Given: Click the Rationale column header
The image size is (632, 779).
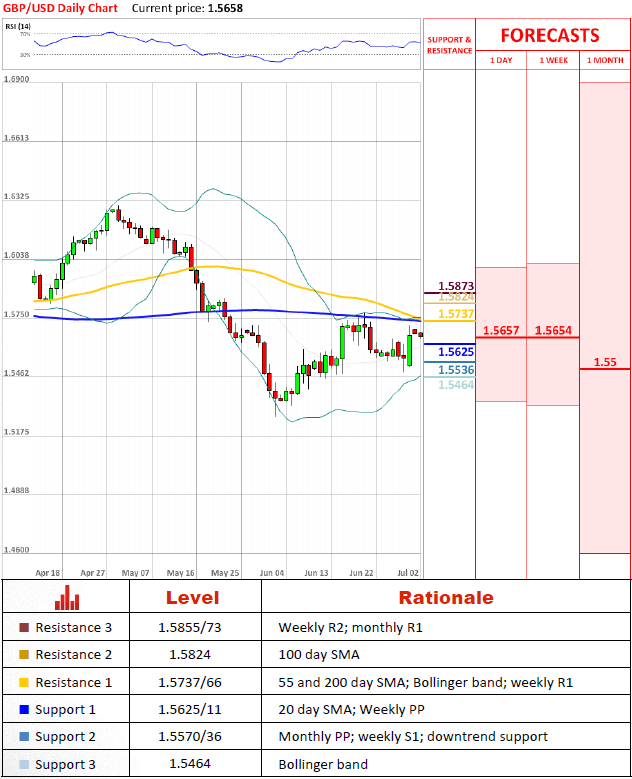Looking at the screenshot, I should coord(446,598).
